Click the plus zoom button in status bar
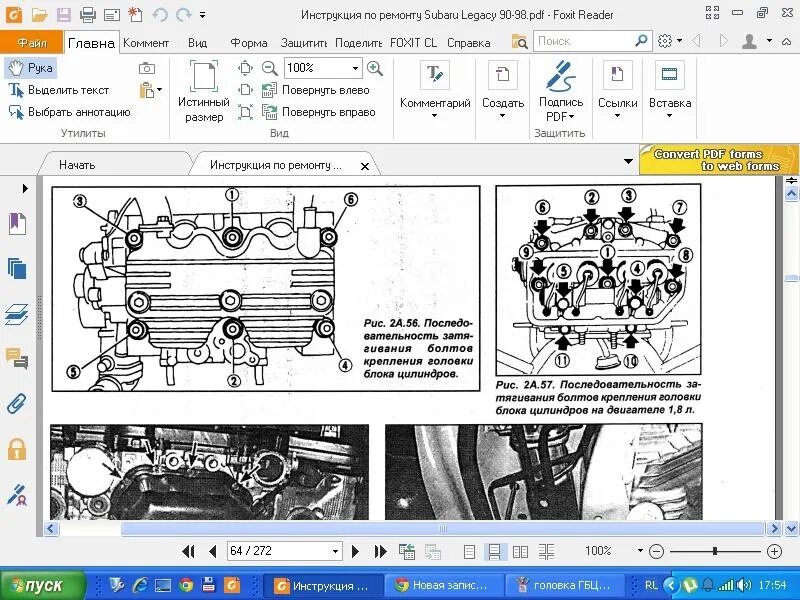The width and height of the screenshot is (800, 600). pos(774,552)
